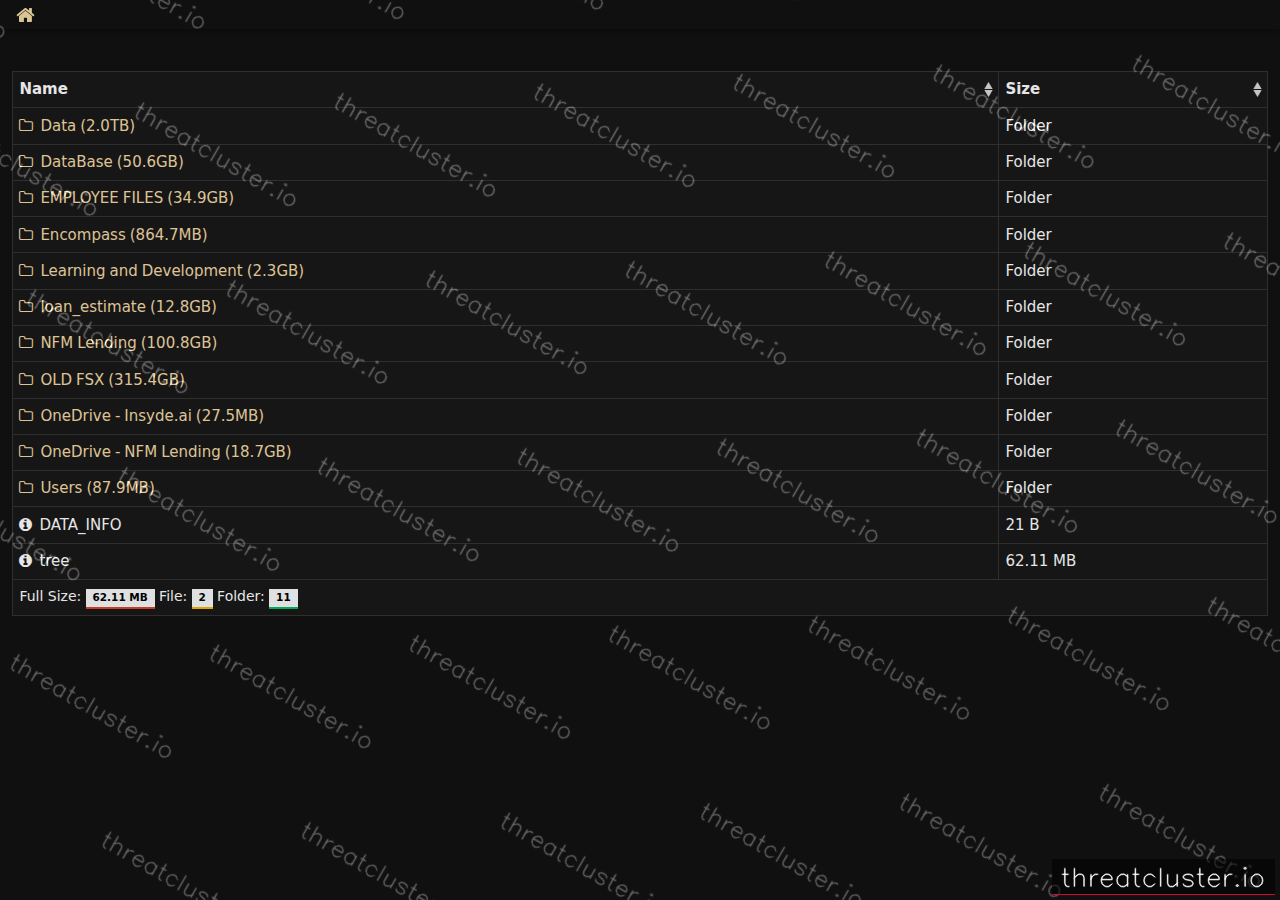This screenshot has height=900, width=1280.
Task: Click the File count badge 2
Action: tap(202, 598)
